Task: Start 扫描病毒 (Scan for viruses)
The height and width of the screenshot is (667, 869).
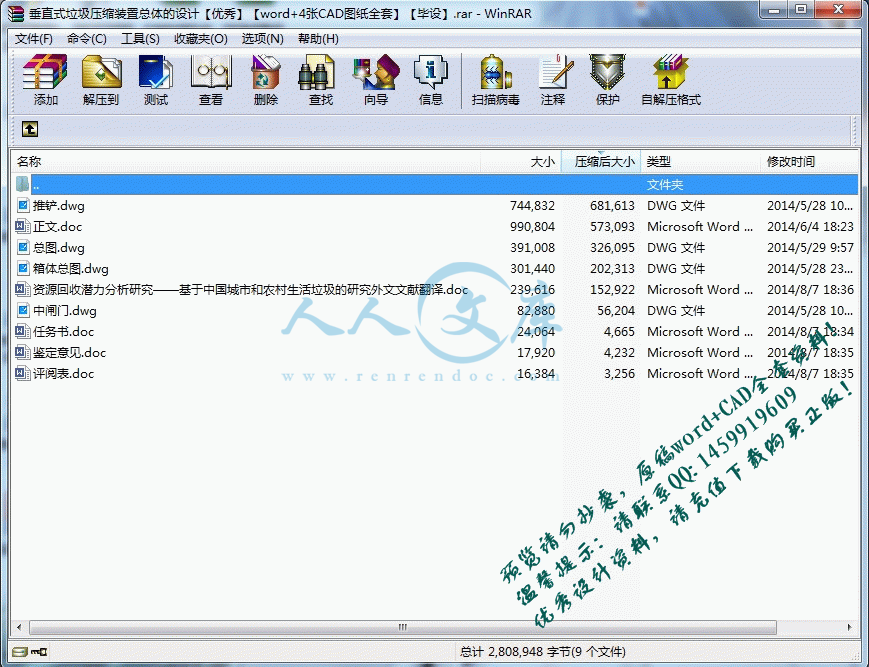Action: [495, 80]
